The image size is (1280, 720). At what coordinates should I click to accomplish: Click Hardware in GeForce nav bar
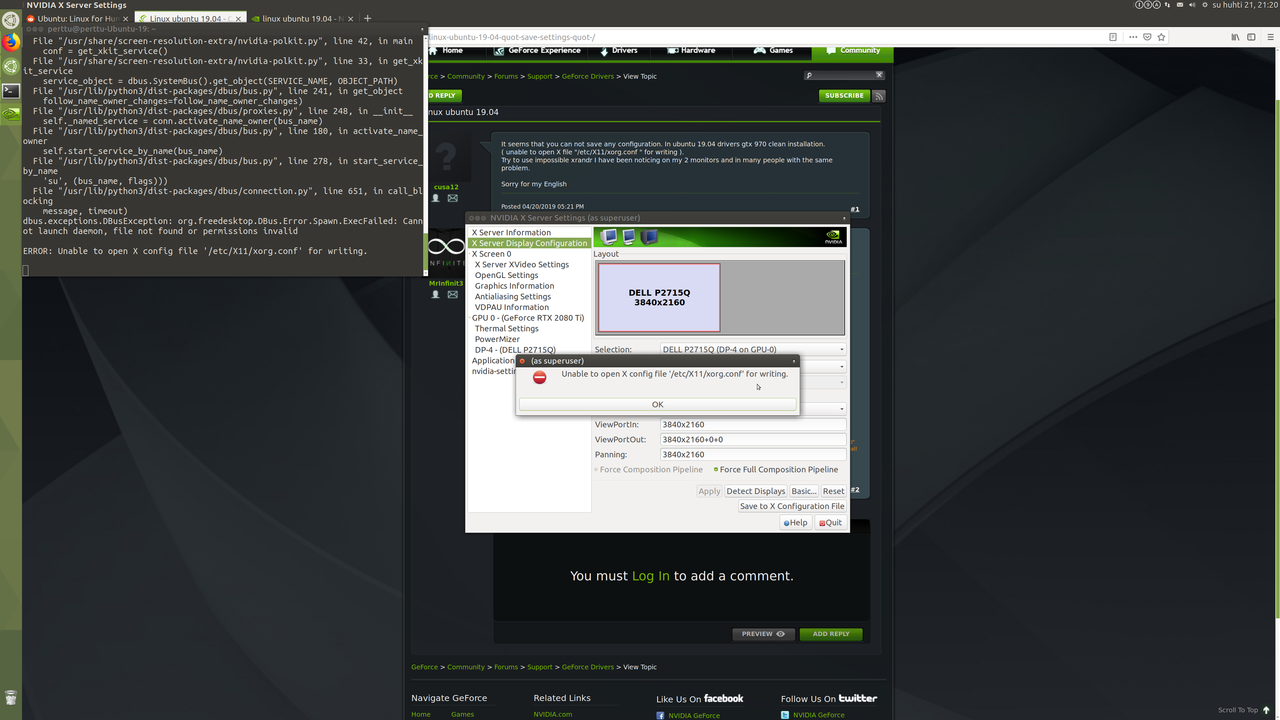click(691, 50)
